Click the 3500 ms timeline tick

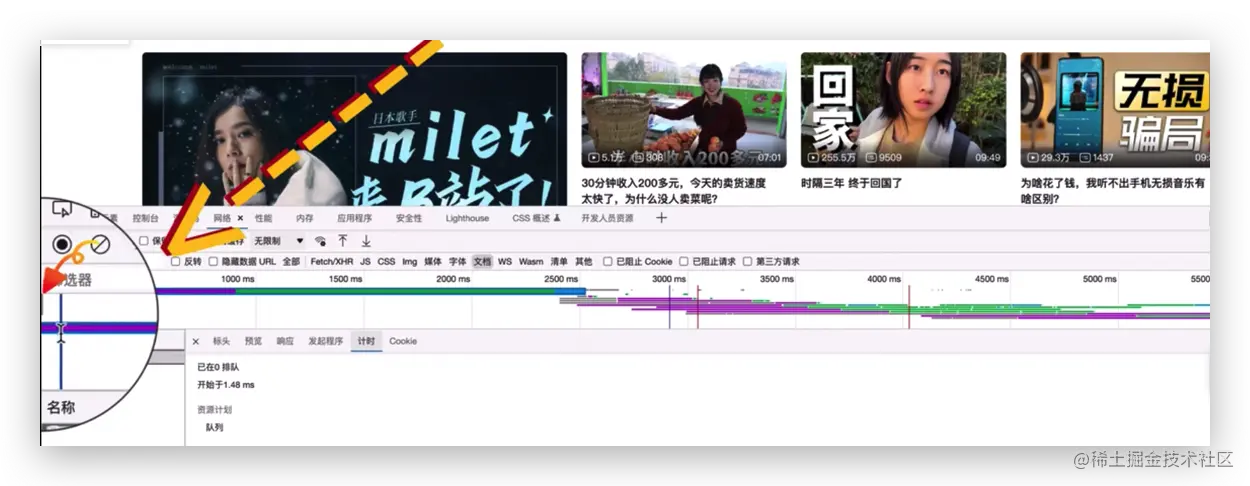(x=776, y=280)
